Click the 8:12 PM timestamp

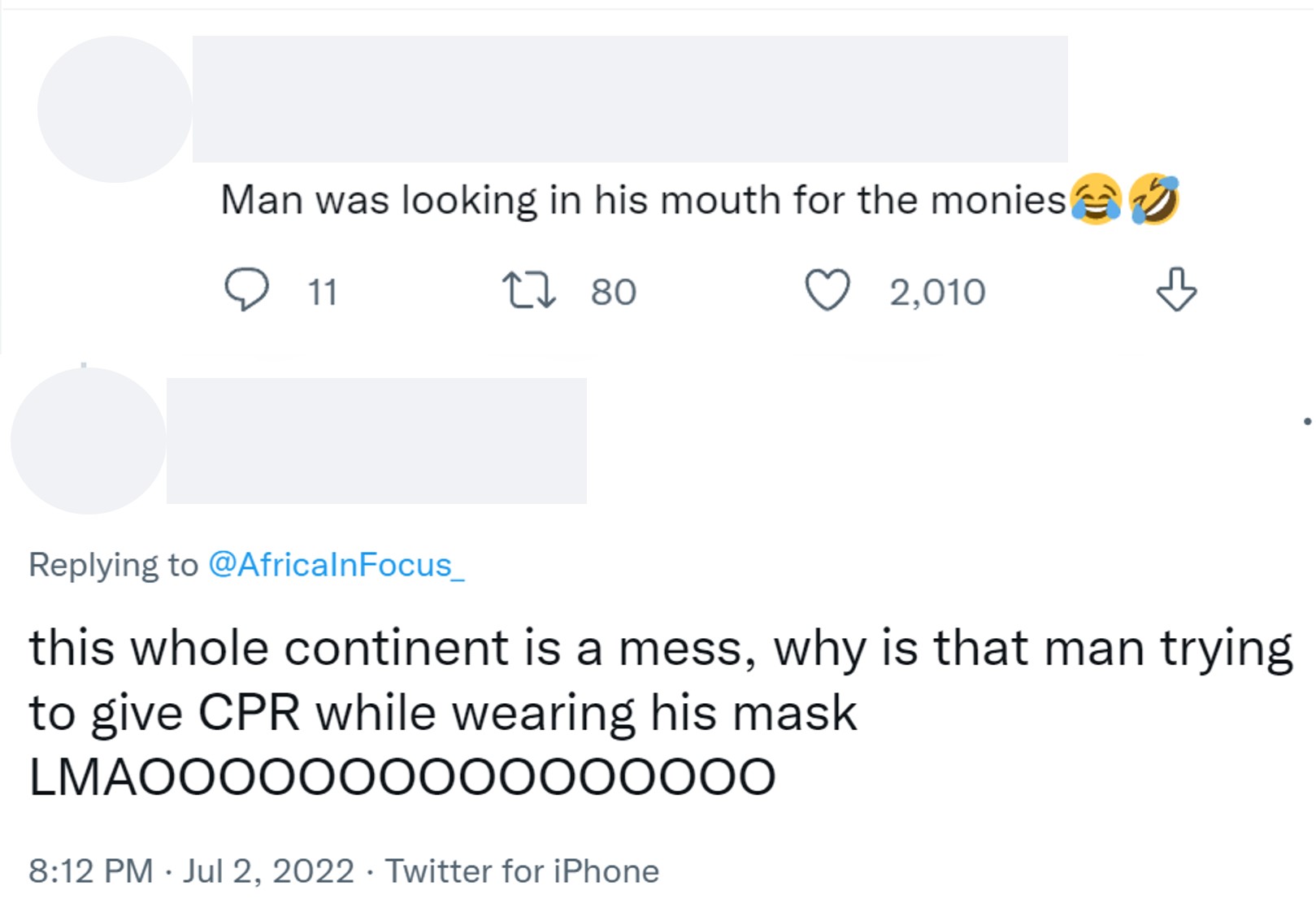(90, 871)
